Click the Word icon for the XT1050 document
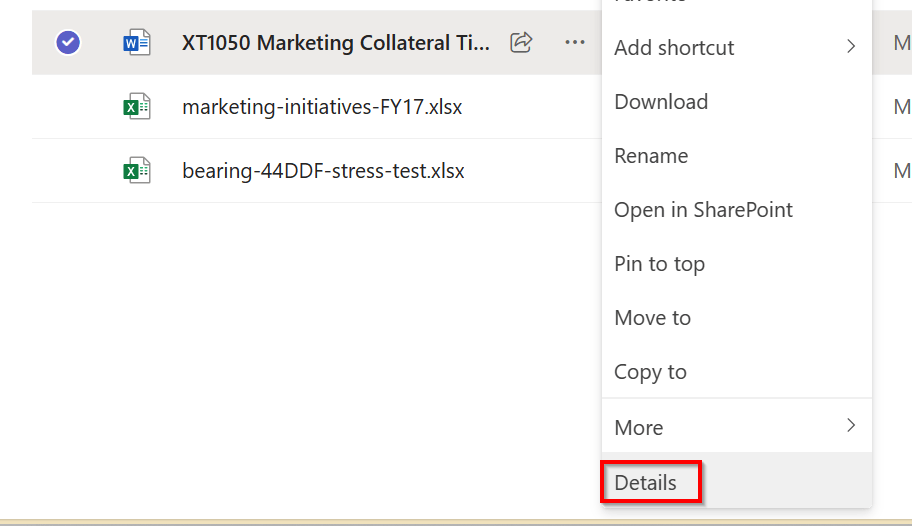Viewport: 912px width, 526px height. pos(136,42)
